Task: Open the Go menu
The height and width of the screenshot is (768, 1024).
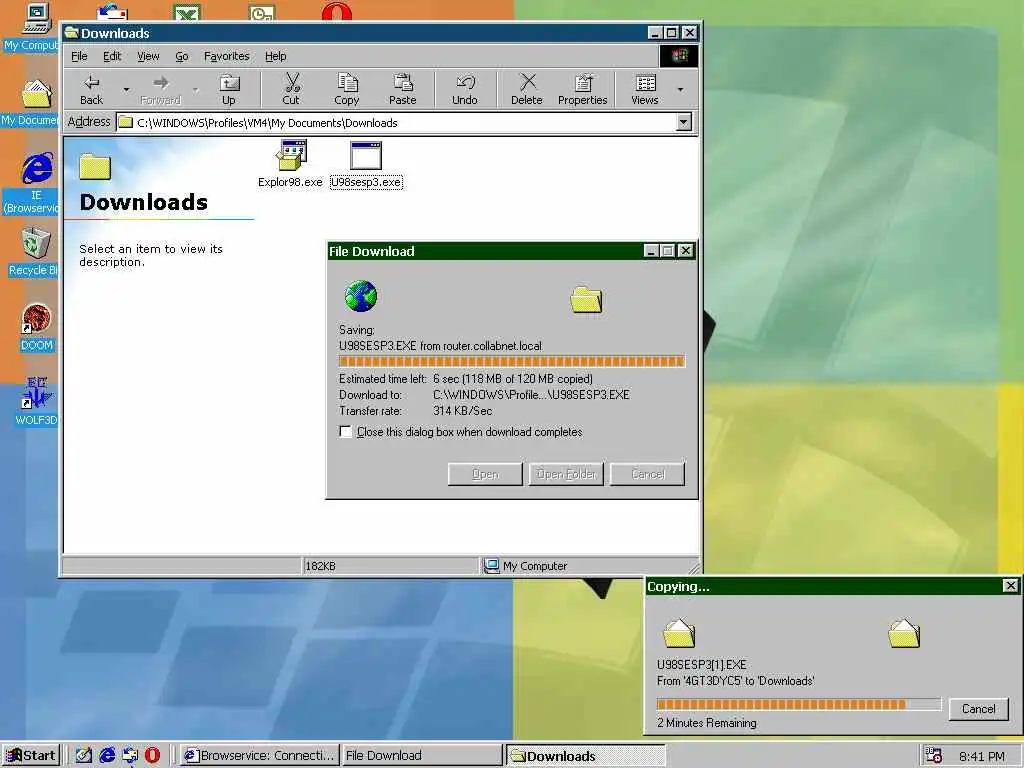Action: coord(182,56)
